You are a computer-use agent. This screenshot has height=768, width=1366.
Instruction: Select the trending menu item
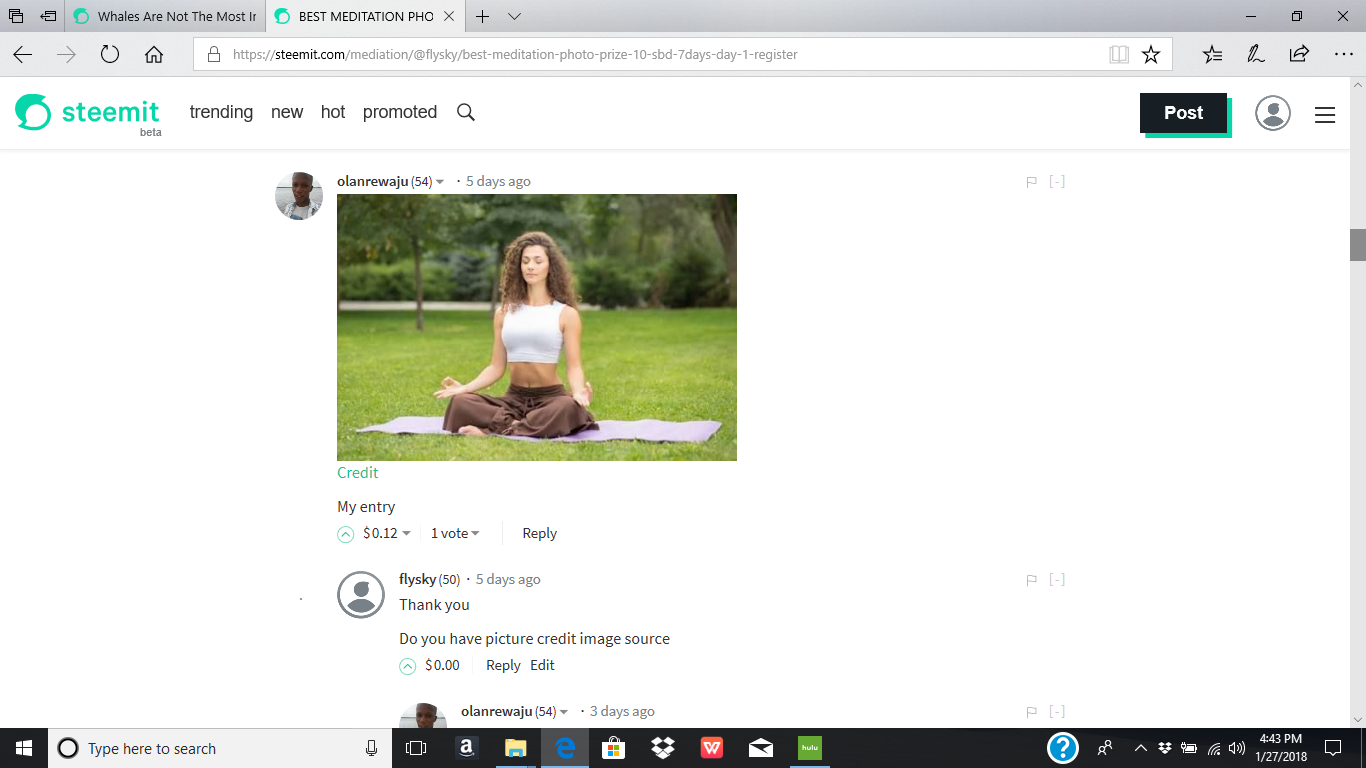221,112
